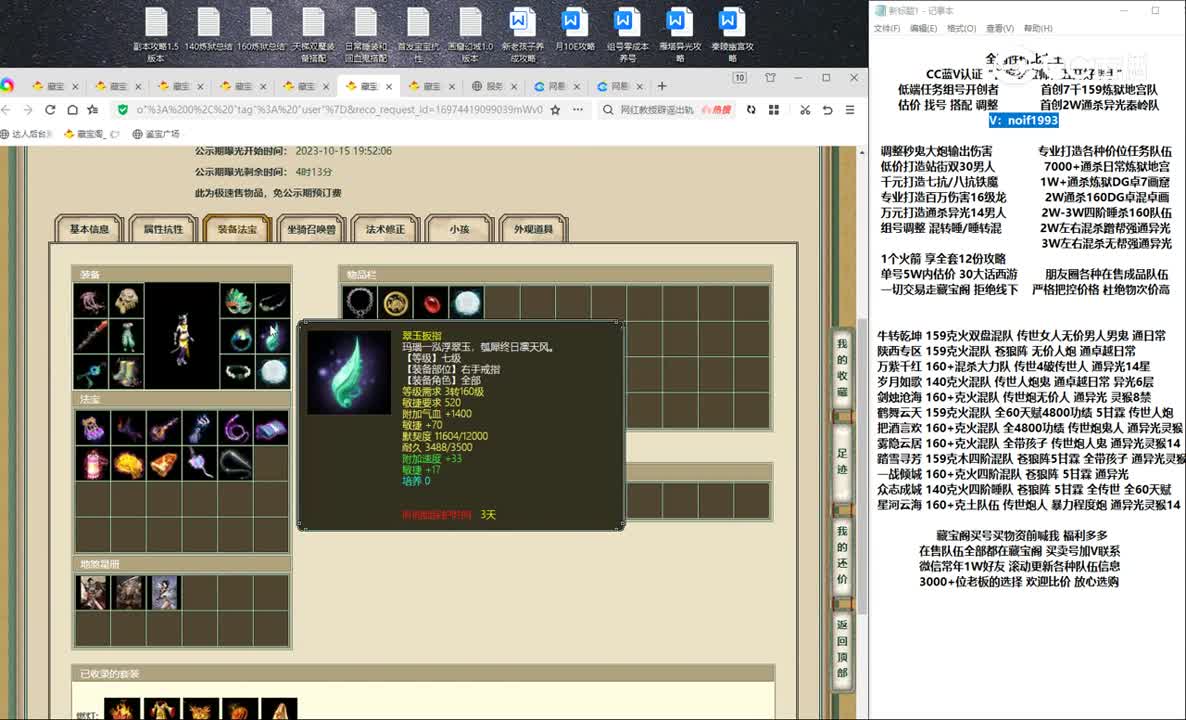Open the 鉴宝广场 bookmark

pos(156,134)
